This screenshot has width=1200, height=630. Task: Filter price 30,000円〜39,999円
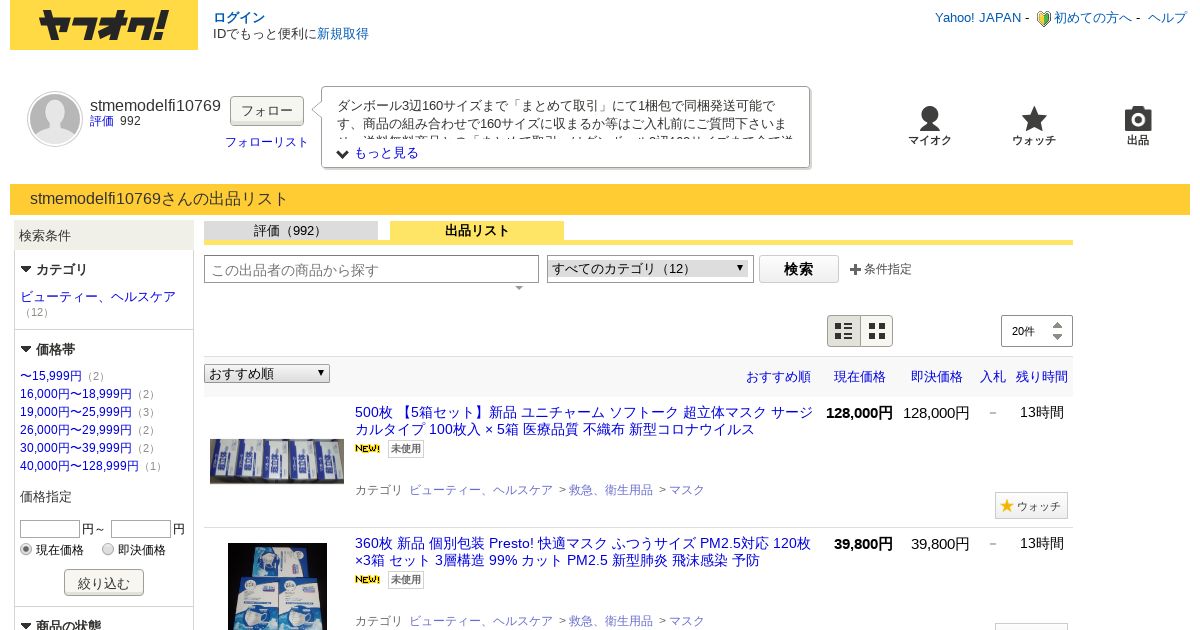coord(76,448)
